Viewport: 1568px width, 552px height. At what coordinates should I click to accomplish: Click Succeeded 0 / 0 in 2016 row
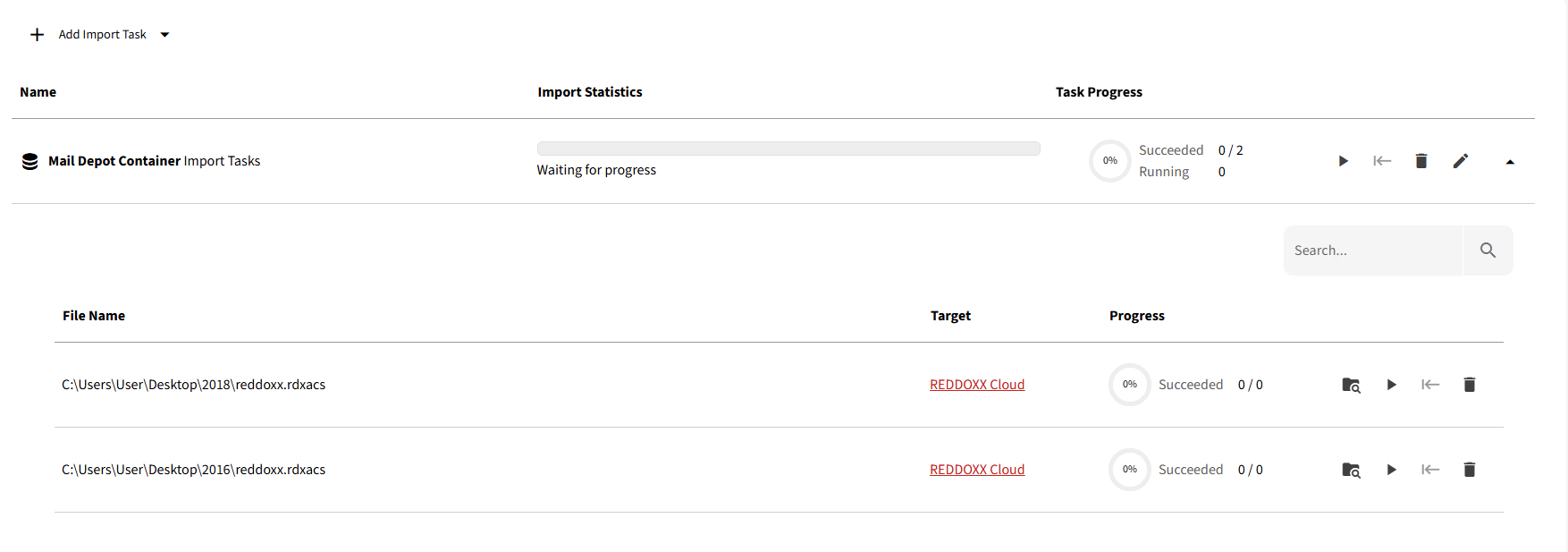pyautogui.click(x=1210, y=470)
